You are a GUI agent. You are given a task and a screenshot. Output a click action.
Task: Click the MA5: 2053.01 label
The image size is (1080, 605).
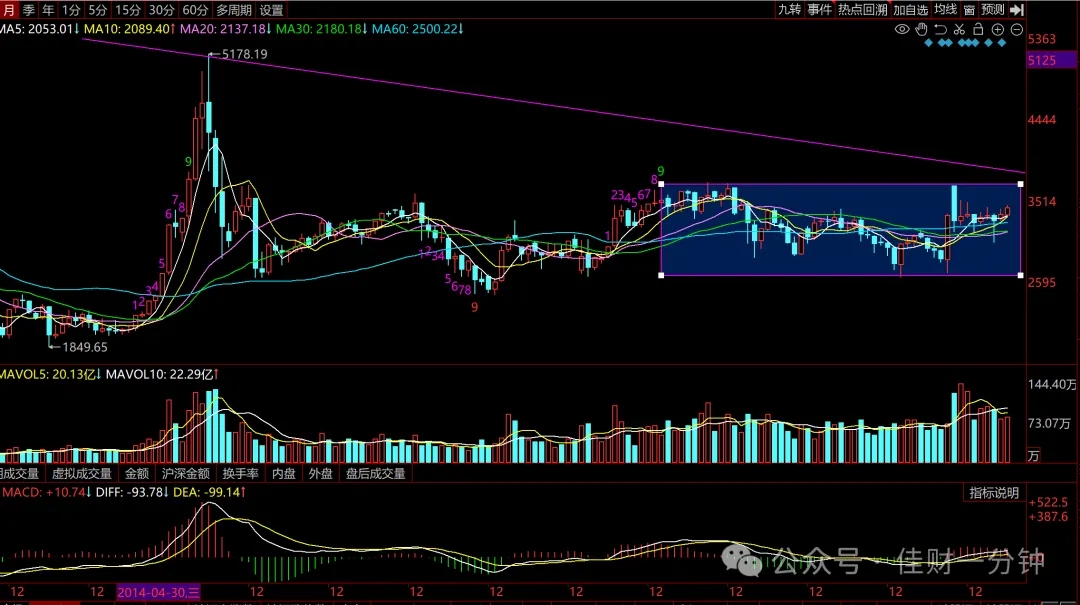[x=39, y=29]
